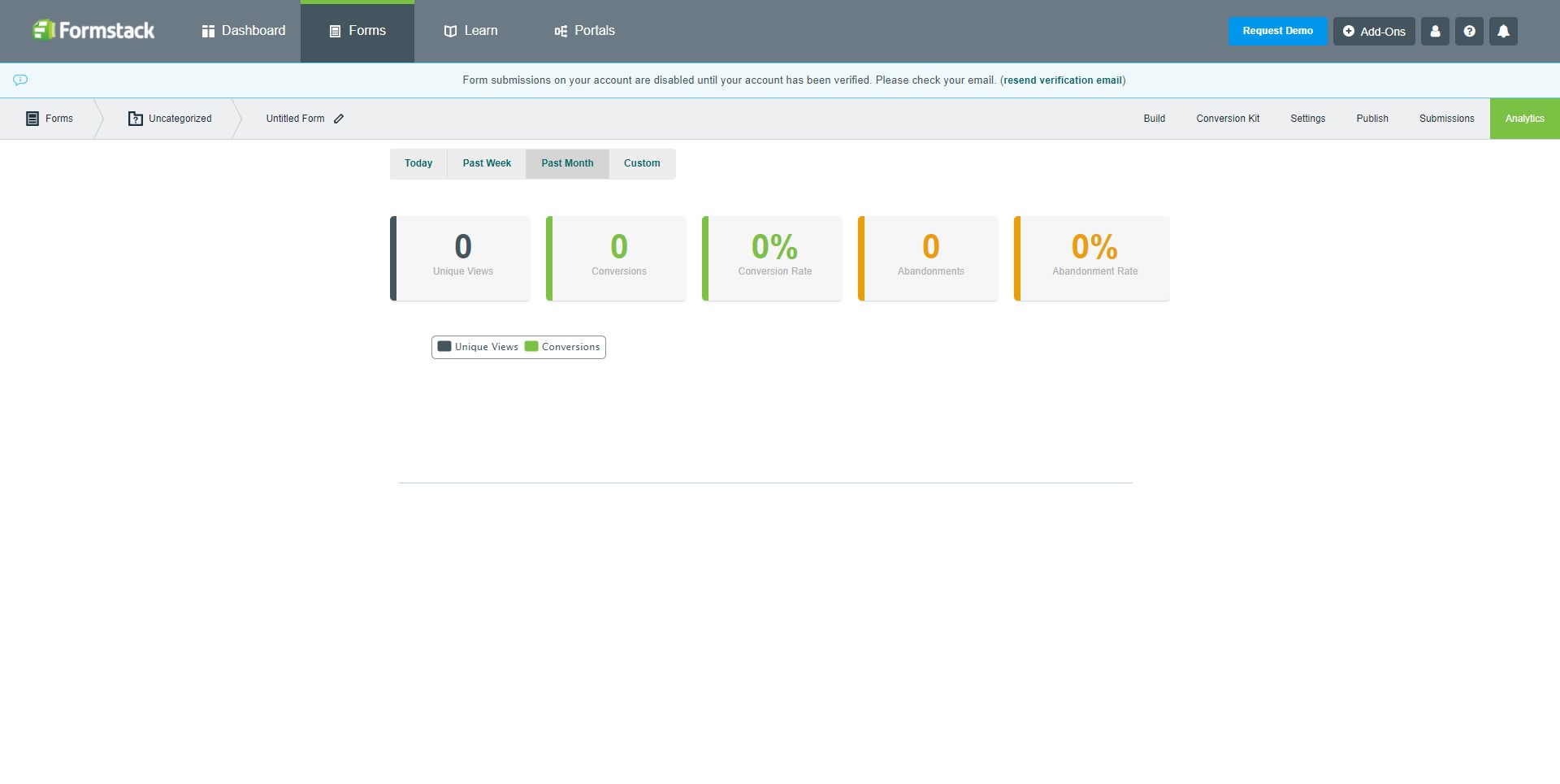
Task: Edit form name with pencil icon
Action: (x=339, y=119)
